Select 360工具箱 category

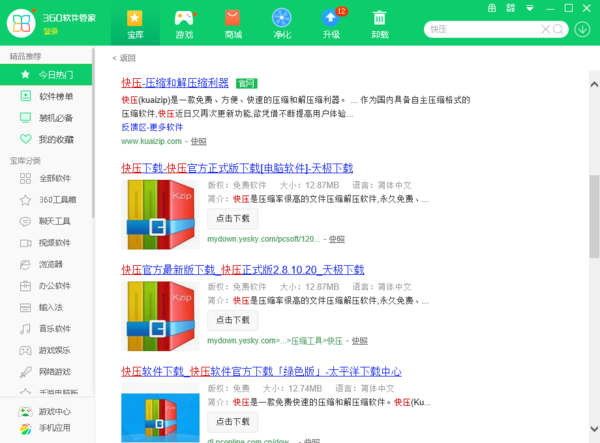(46, 200)
